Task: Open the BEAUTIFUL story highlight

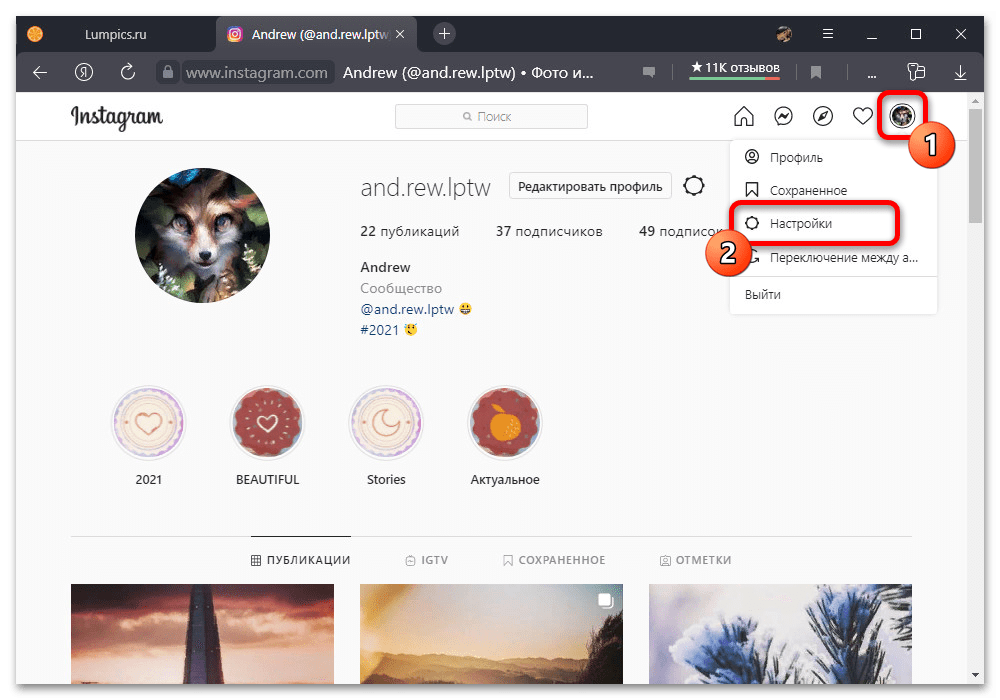Action: point(267,424)
